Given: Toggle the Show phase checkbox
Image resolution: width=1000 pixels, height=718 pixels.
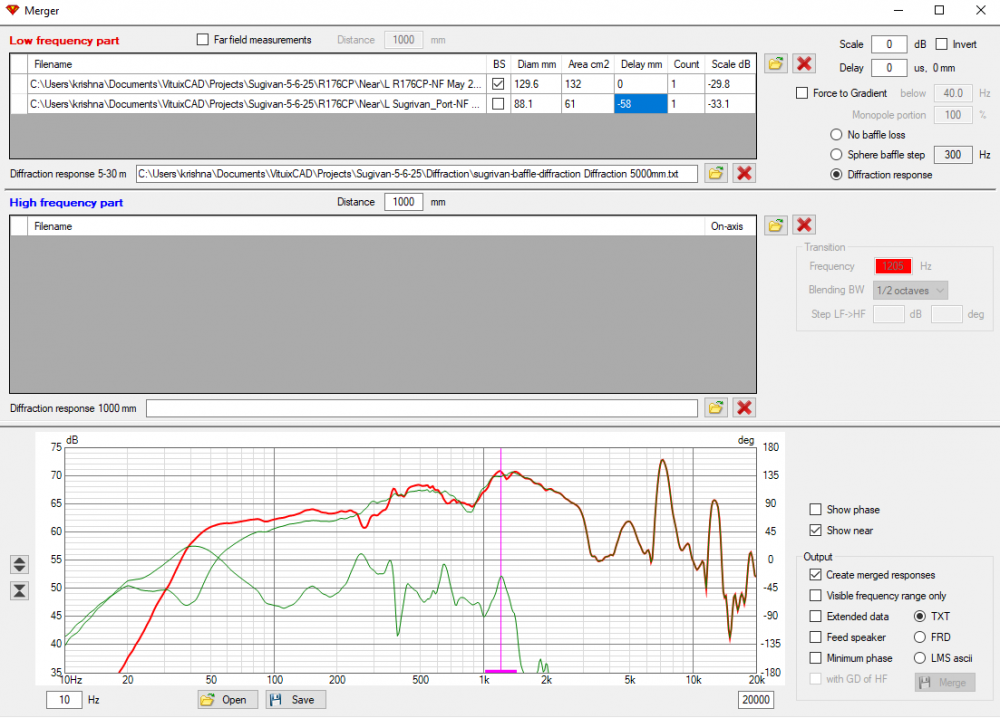Looking at the screenshot, I should (816, 510).
